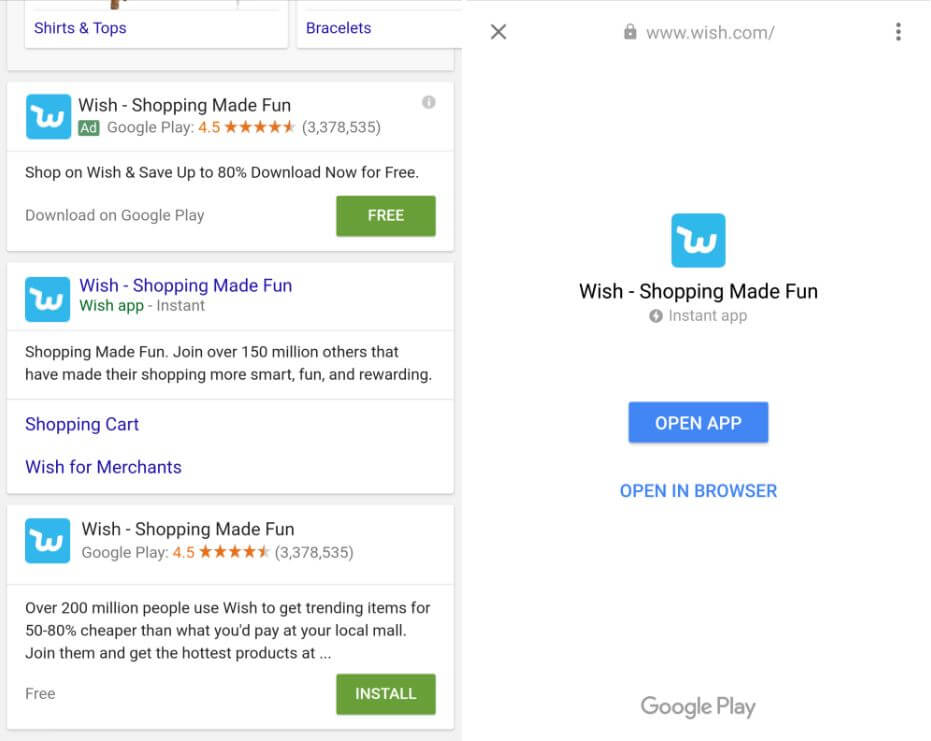Viewport: 931px width, 741px height.
Task: Open the Shopping Cart sitelink
Action: coord(82,424)
